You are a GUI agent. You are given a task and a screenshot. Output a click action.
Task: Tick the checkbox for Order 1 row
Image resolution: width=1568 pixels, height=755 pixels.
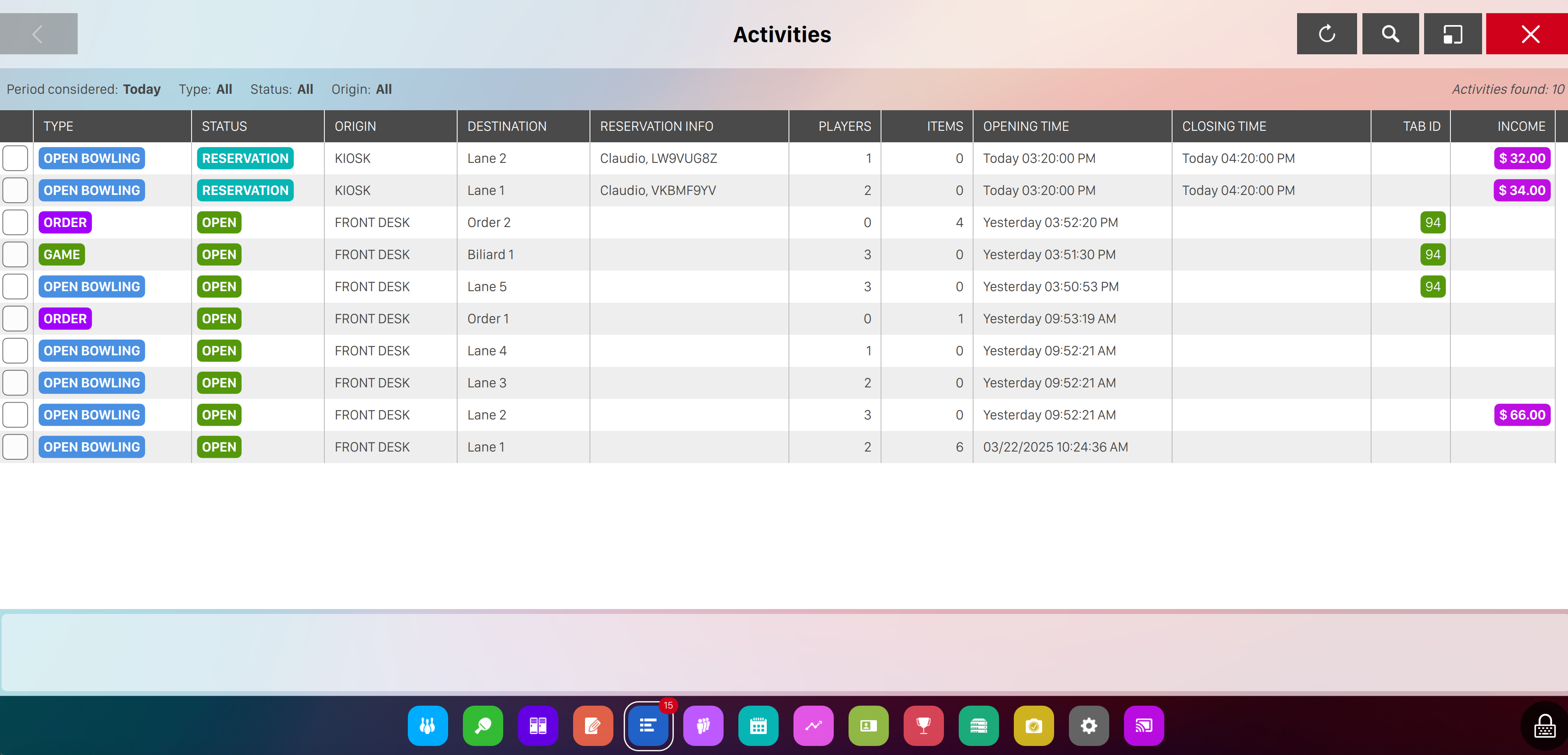coord(15,318)
